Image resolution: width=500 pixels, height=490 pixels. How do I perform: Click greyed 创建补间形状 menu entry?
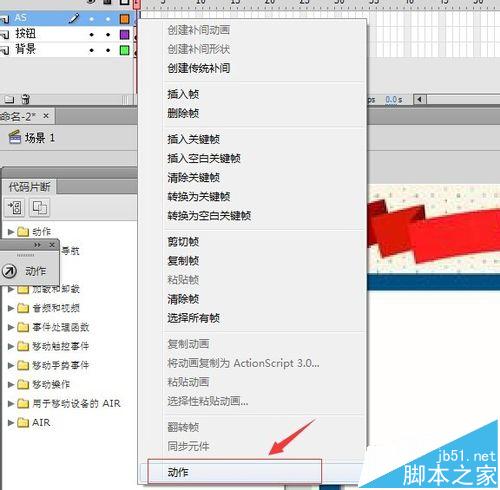pyautogui.click(x=199, y=49)
